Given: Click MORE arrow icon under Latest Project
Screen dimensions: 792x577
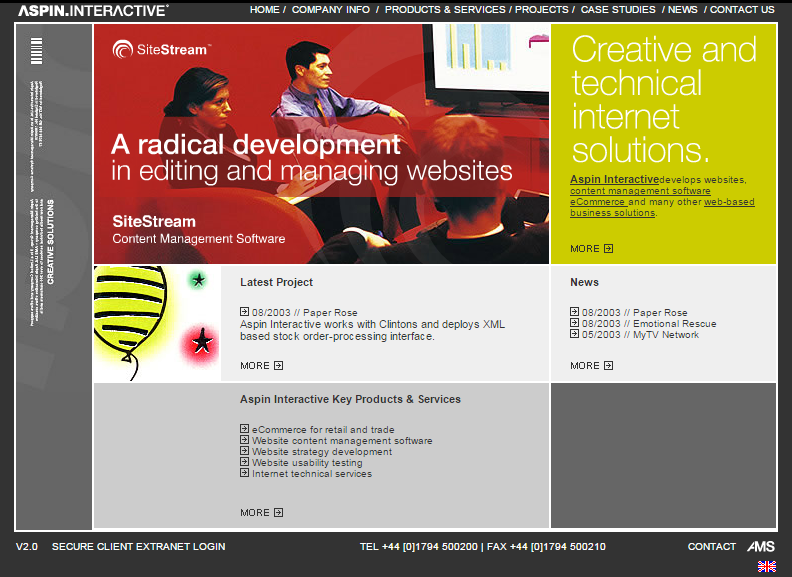Looking at the screenshot, I should [x=279, y=365].
